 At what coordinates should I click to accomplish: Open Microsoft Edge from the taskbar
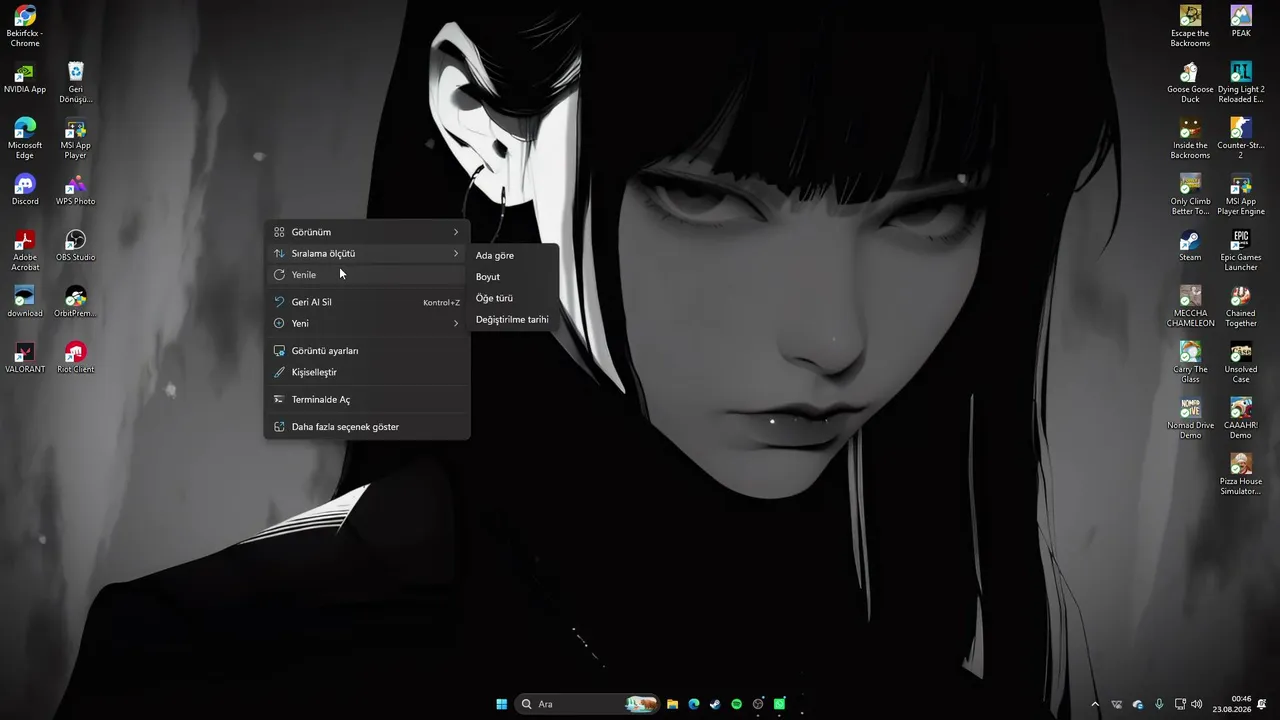pos(694,704)
